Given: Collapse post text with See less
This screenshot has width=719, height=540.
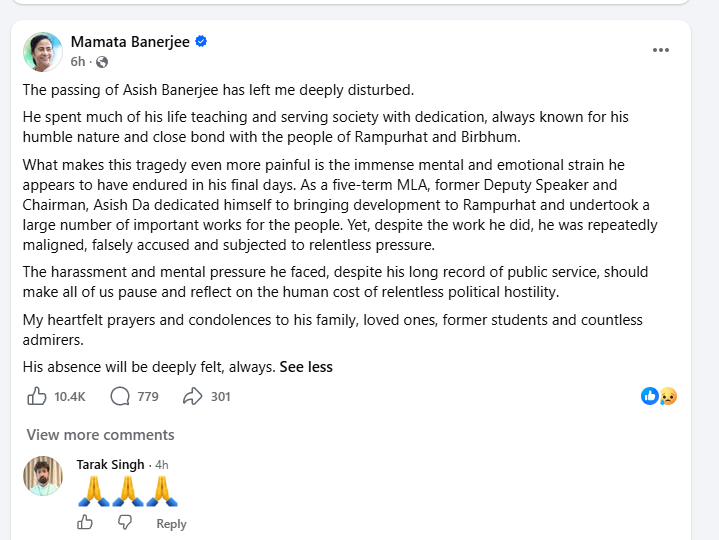Looking at the screenshot, I should [306, 367].
